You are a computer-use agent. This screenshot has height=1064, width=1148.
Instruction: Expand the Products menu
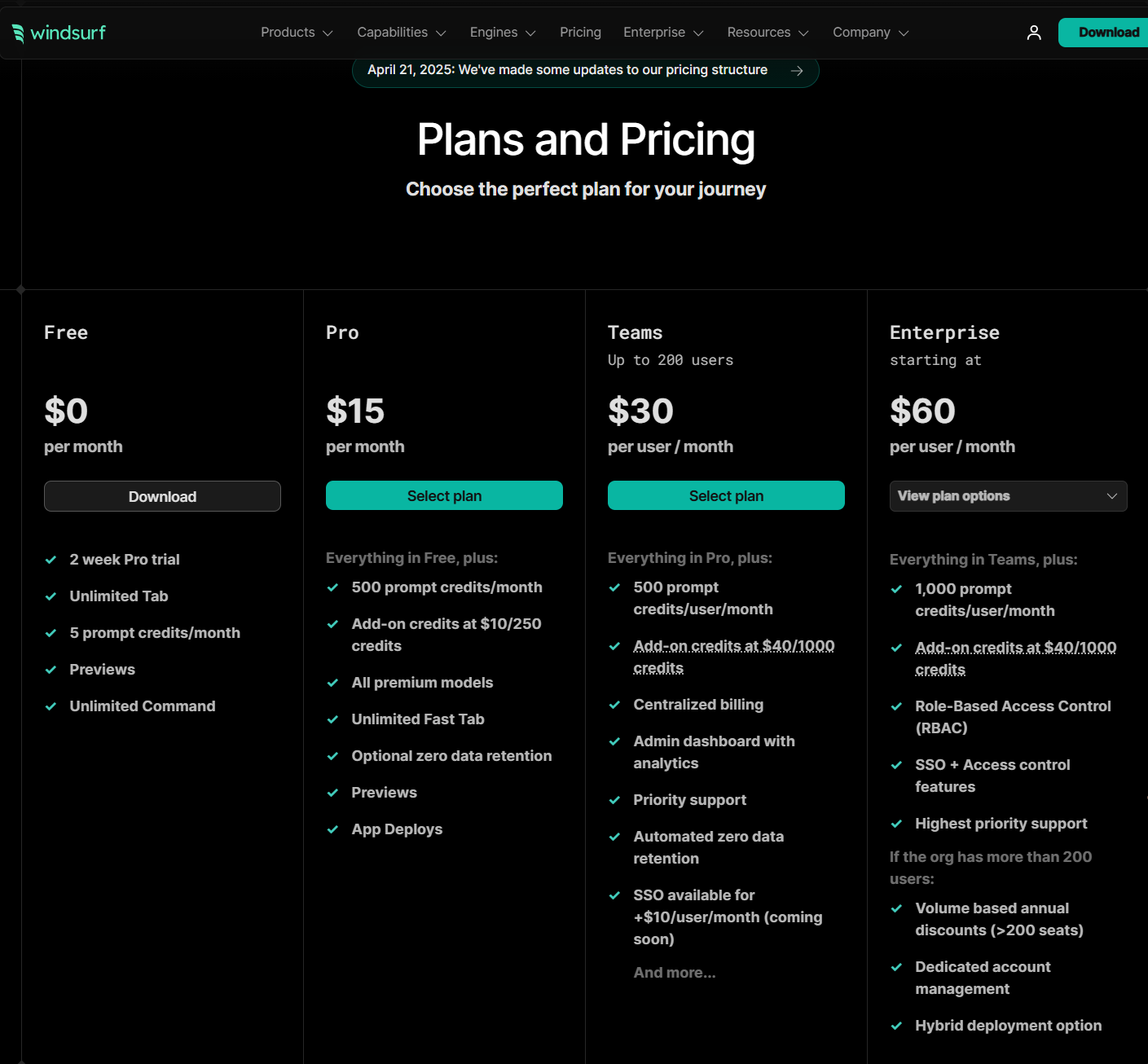297,33
